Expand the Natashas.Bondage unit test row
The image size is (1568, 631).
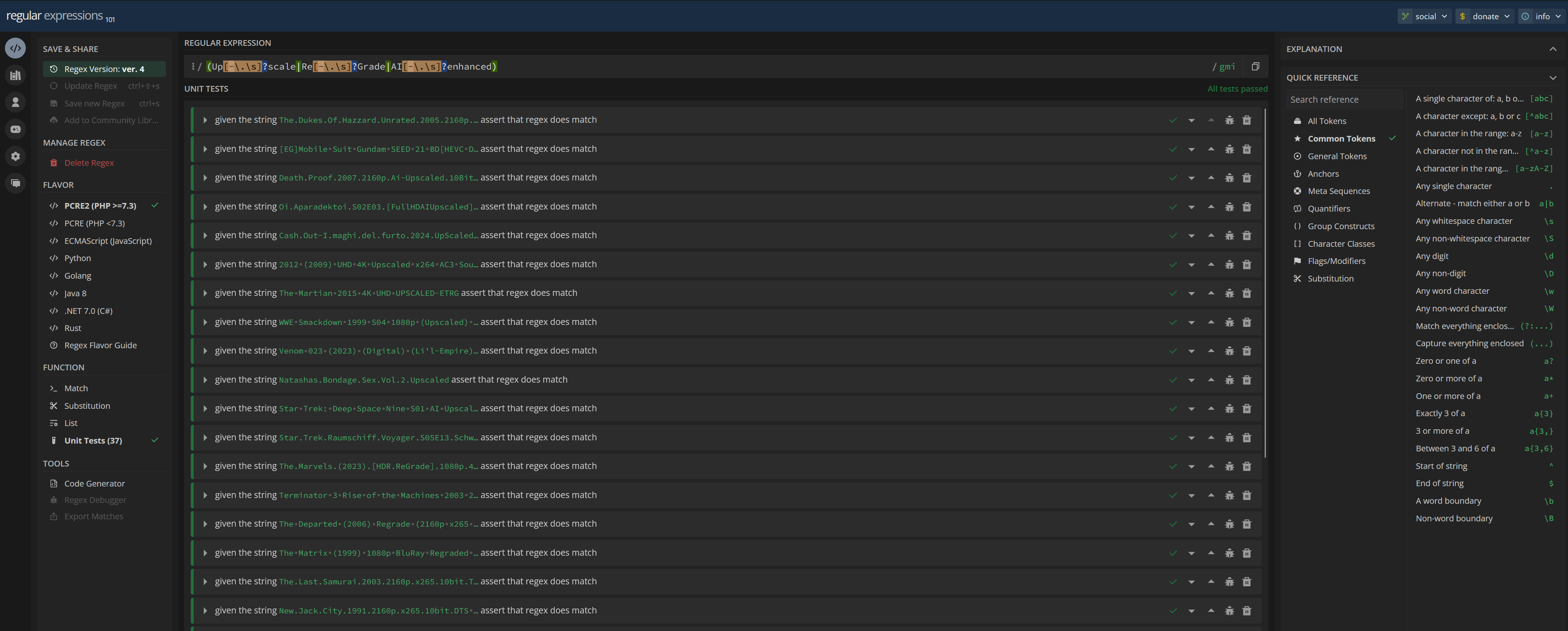[205, 380]
